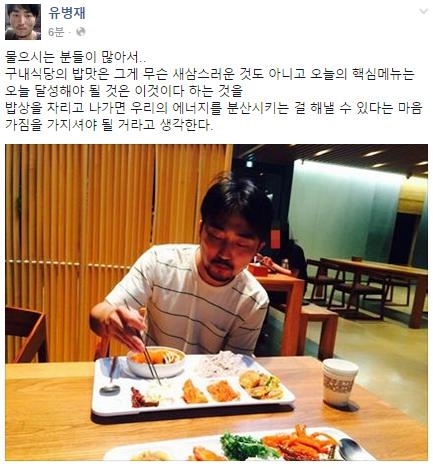Click the chopsticks held over the bowl
The image size is (433, 471).
pos(148,358)
